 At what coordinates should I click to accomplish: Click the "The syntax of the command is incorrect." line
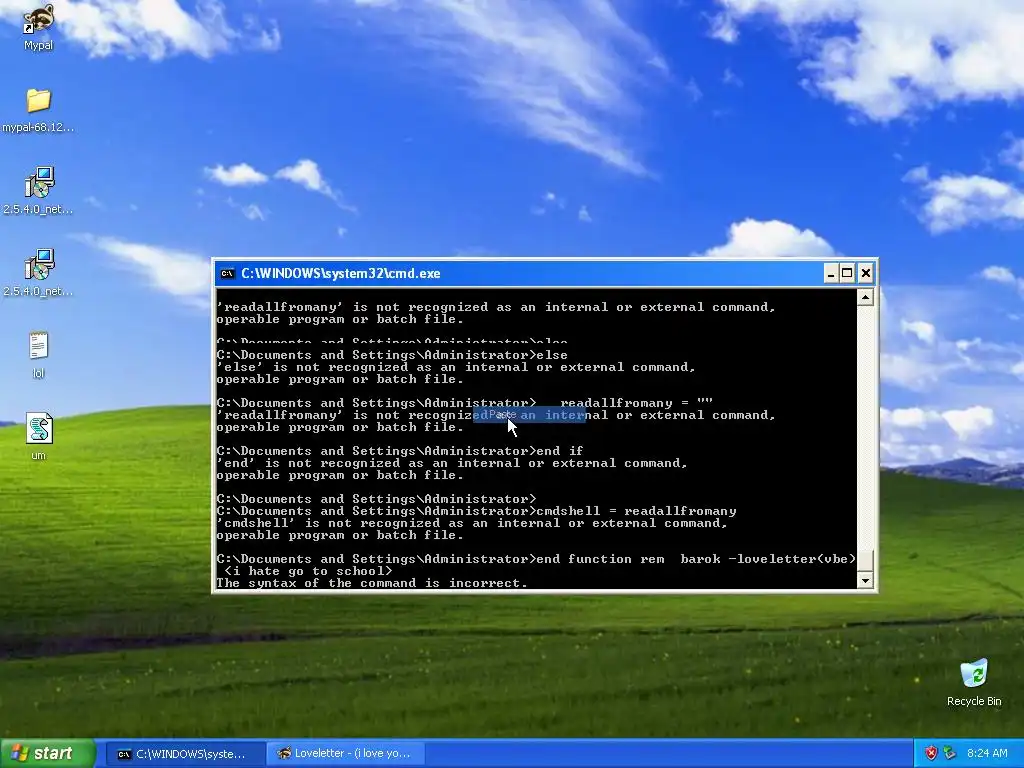(372, 583)
